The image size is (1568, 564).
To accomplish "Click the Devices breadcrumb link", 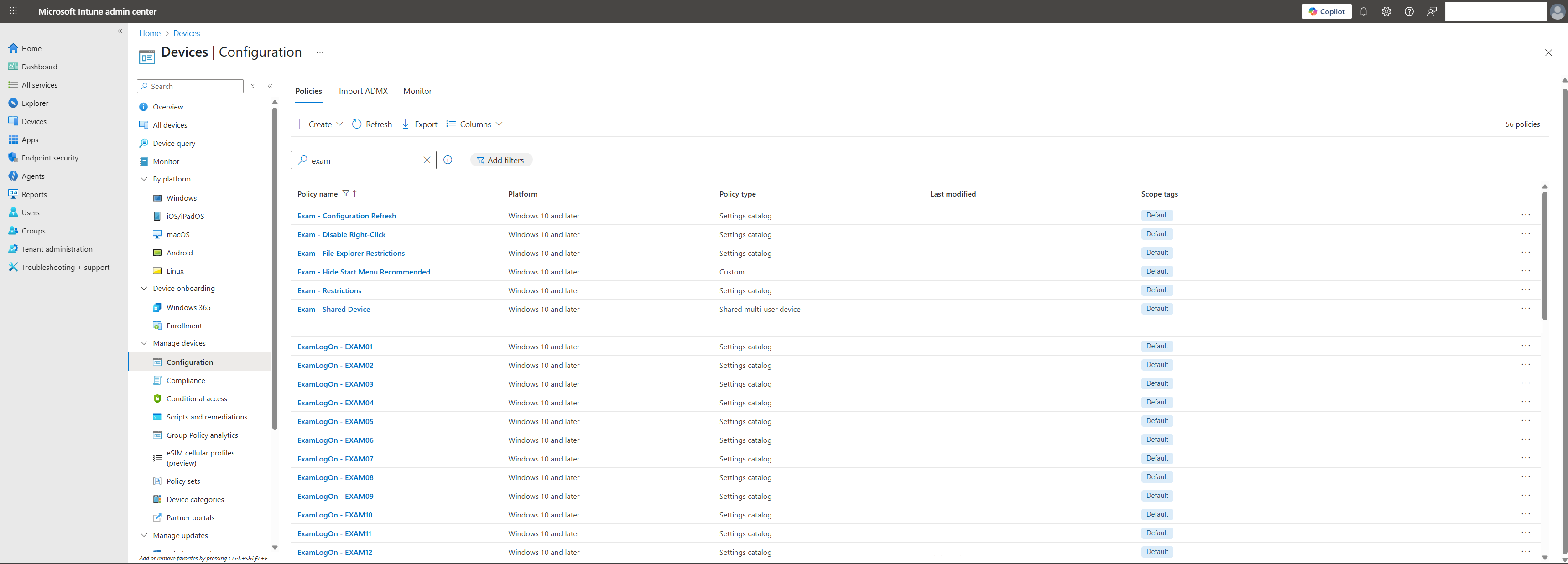I will click(x=186, y=33).
